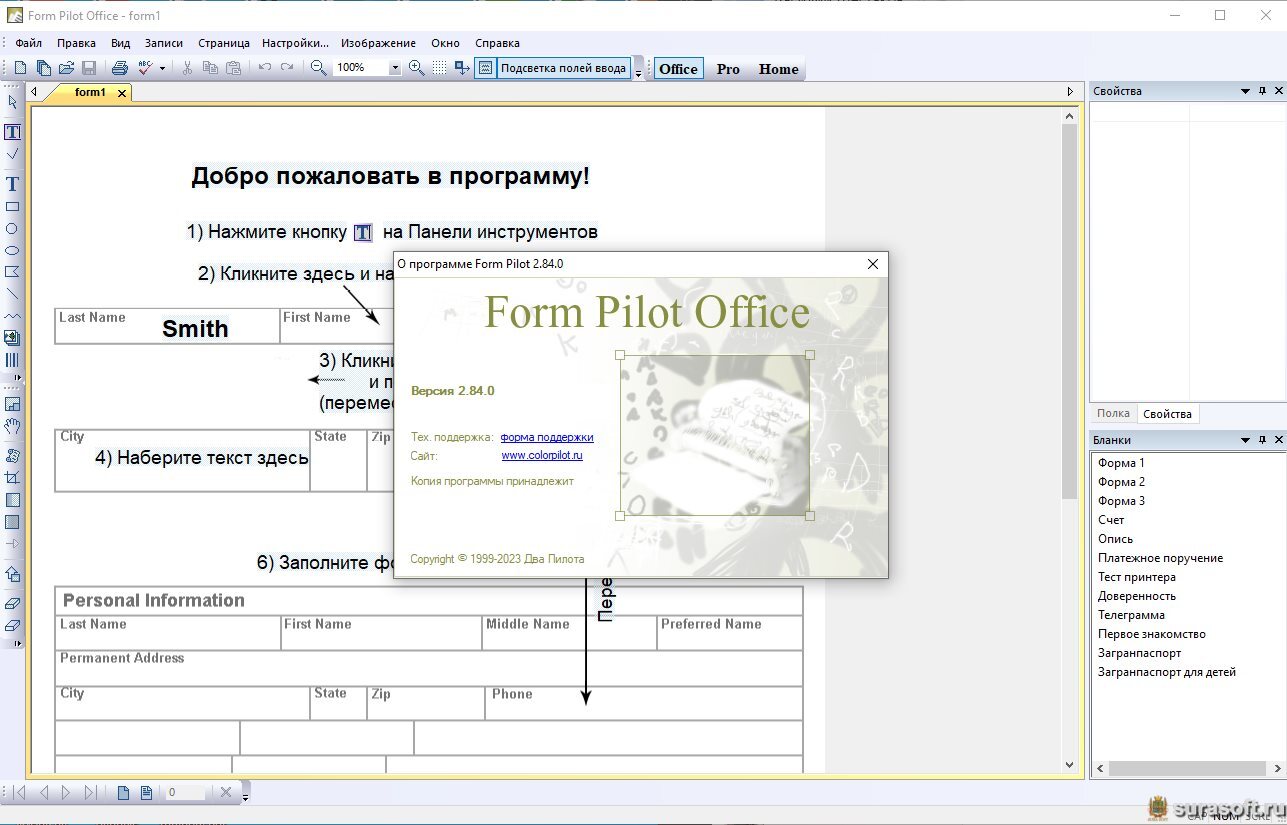Select Доверенность in the Бланки list
This screenshot has height=825, width=1287.
point(1137,596)
